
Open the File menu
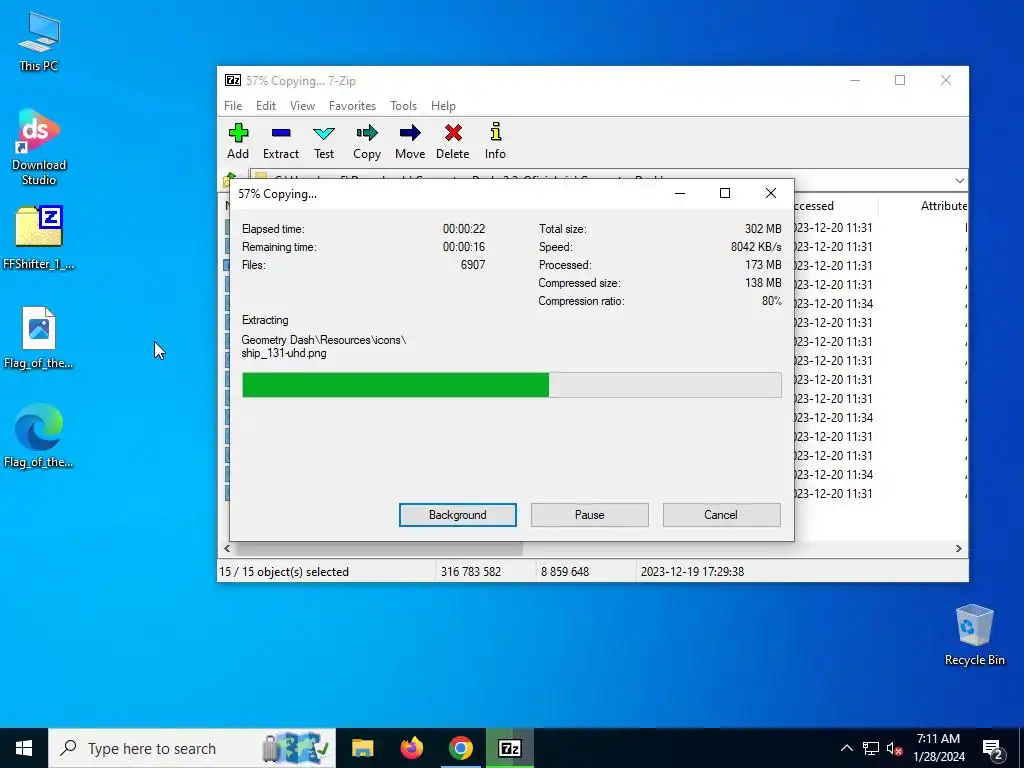pos(233,106)
